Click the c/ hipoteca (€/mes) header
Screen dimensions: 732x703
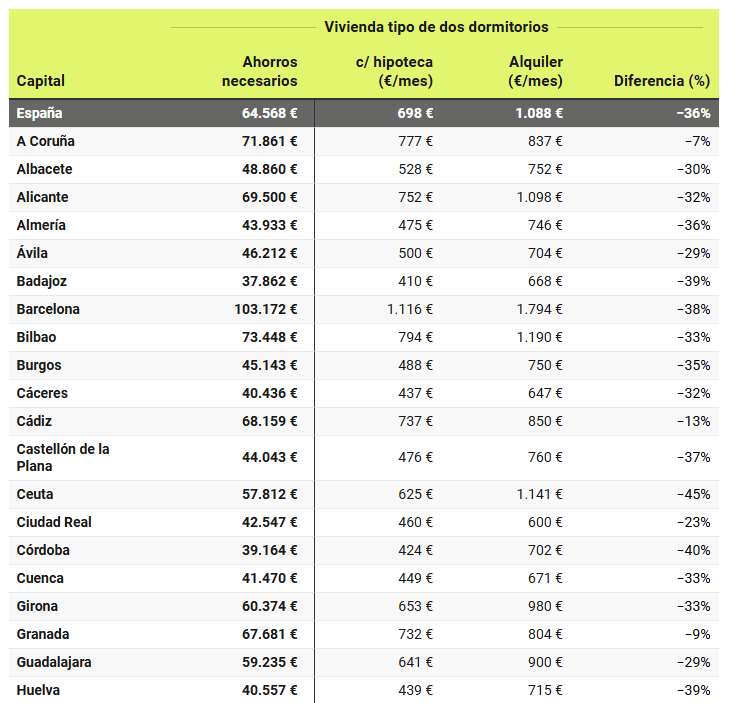coord(394,71)
